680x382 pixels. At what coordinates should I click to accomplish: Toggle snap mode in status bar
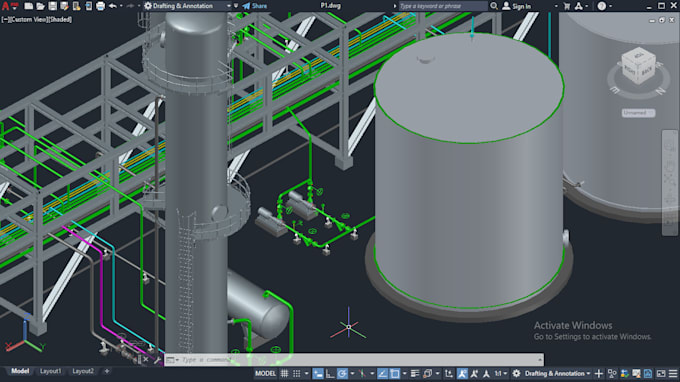click(297, 373)
